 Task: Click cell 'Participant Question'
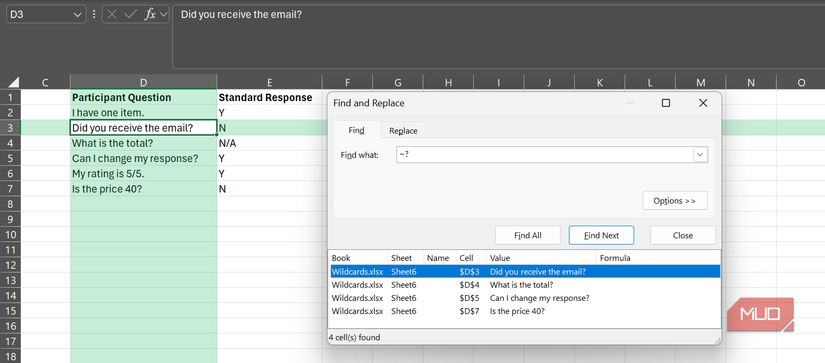143,97
